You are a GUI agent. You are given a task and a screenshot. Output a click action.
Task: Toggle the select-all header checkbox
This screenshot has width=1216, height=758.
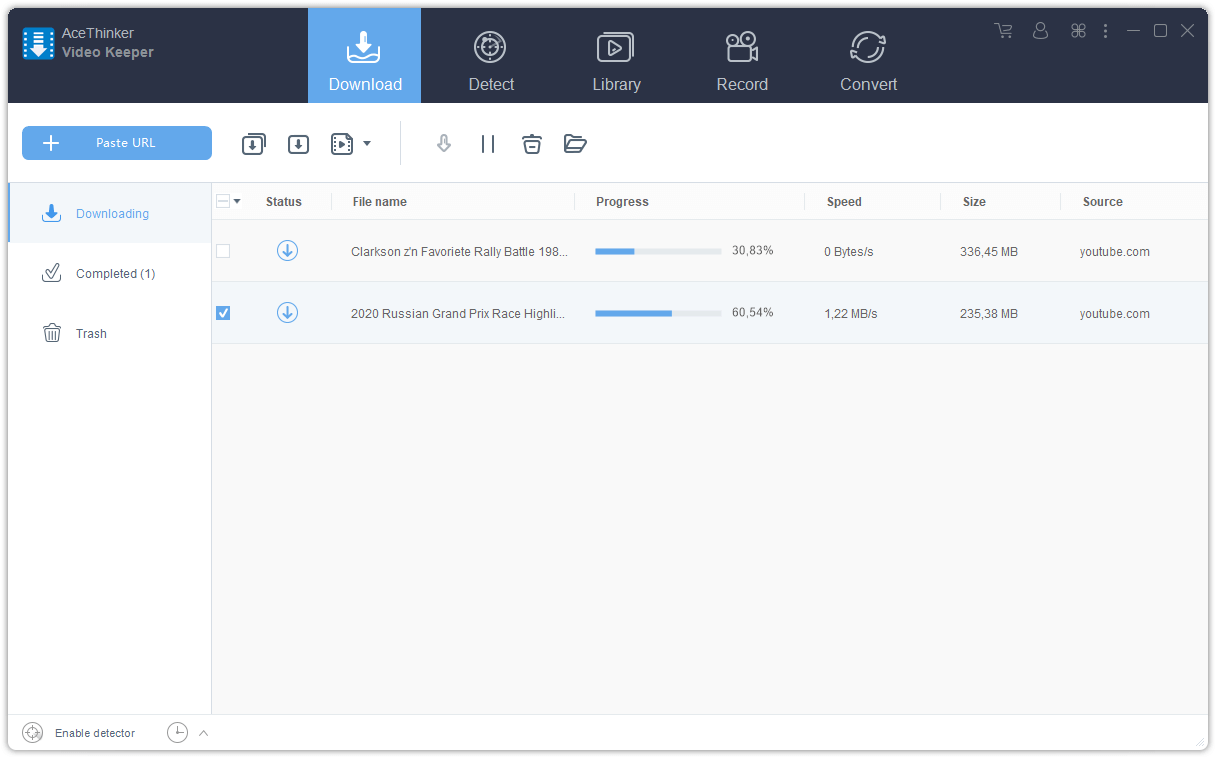pos(223,201)
